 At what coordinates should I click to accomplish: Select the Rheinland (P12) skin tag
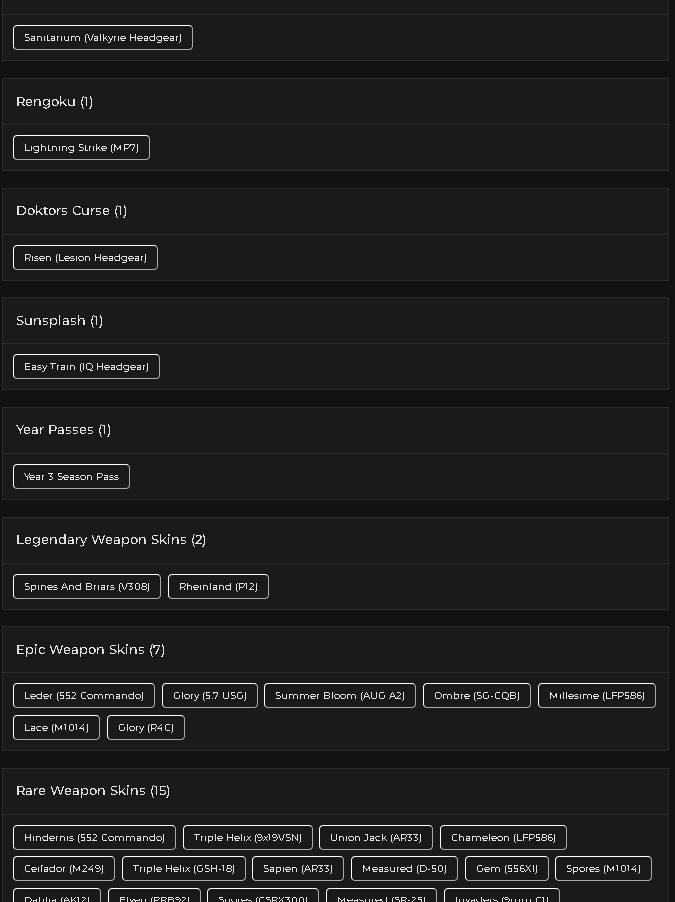[x=218, y=586]
